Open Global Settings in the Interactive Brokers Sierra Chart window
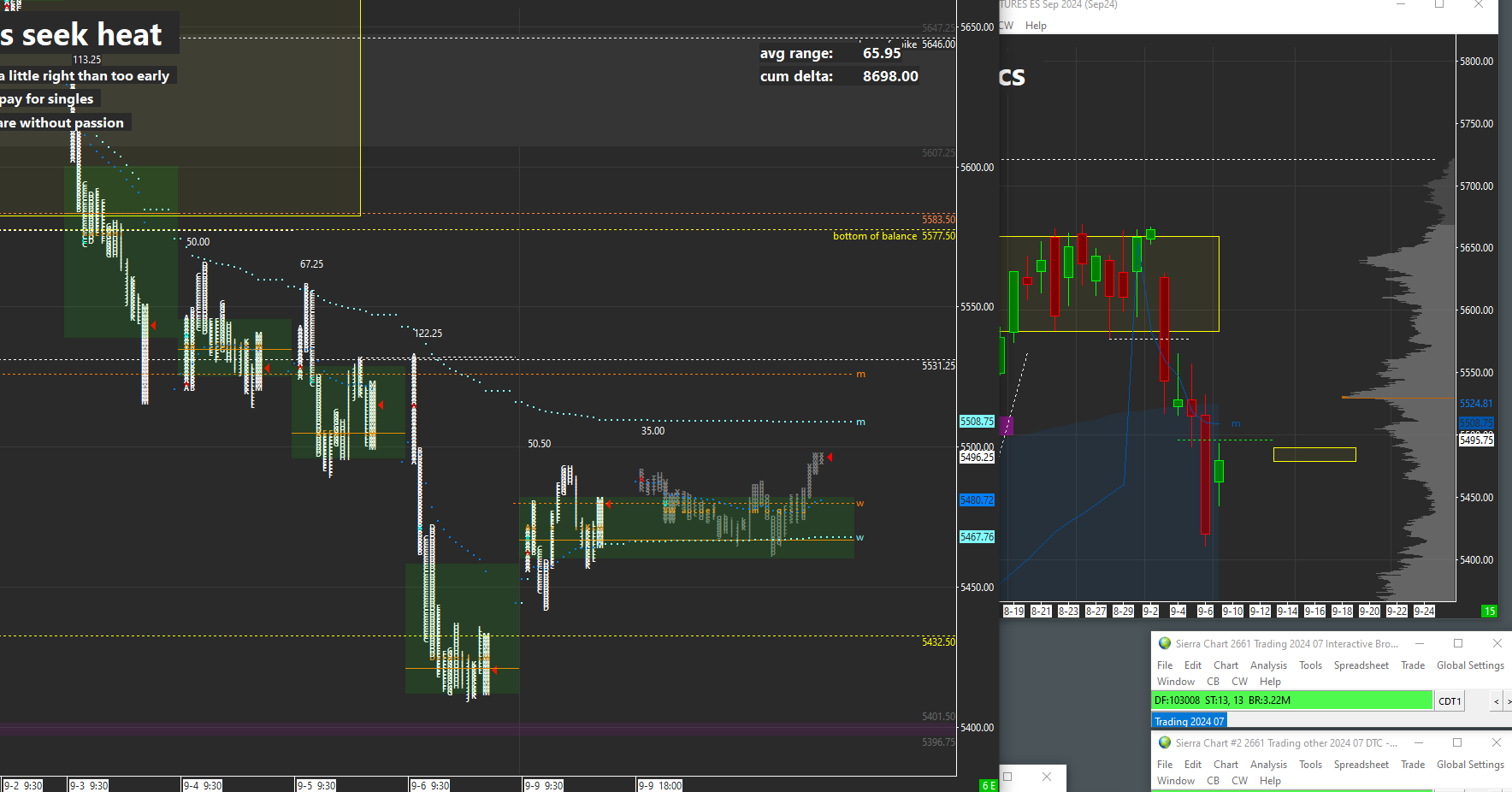 [x=1470, y=665]
